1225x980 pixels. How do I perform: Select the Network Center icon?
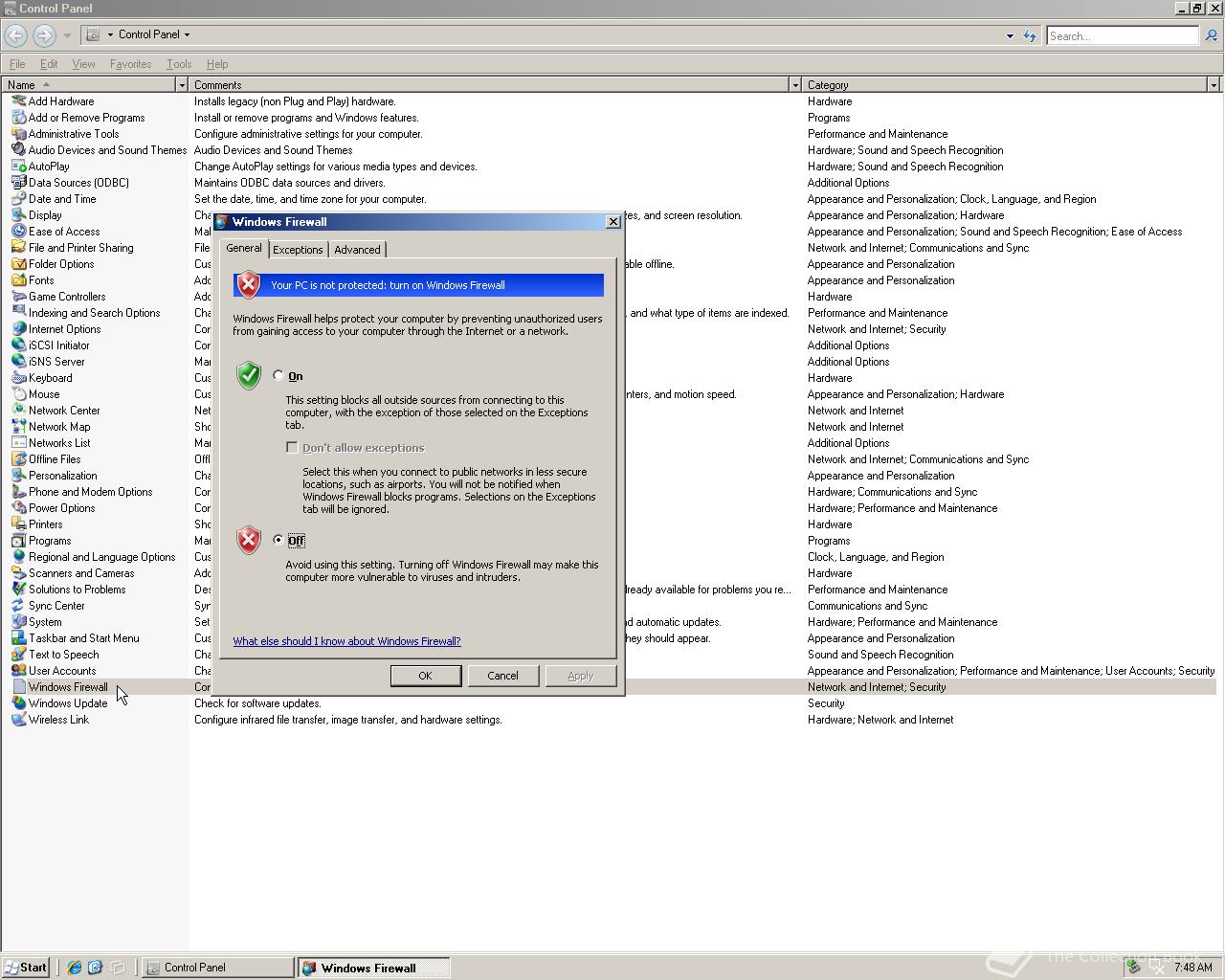tap(18, 411)
